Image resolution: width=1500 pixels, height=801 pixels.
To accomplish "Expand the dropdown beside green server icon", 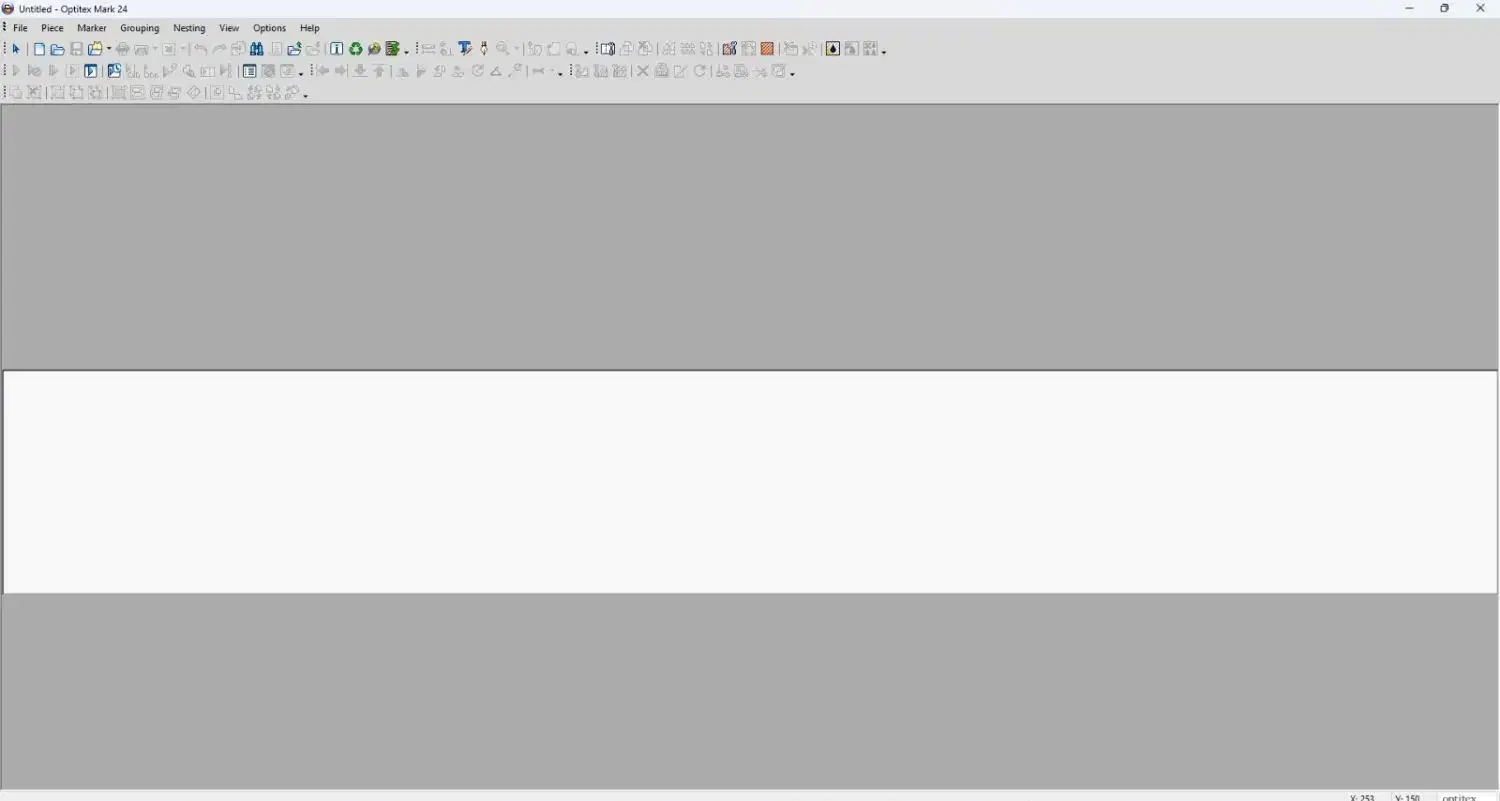I will pyautogui.click(x=406, y=51).
